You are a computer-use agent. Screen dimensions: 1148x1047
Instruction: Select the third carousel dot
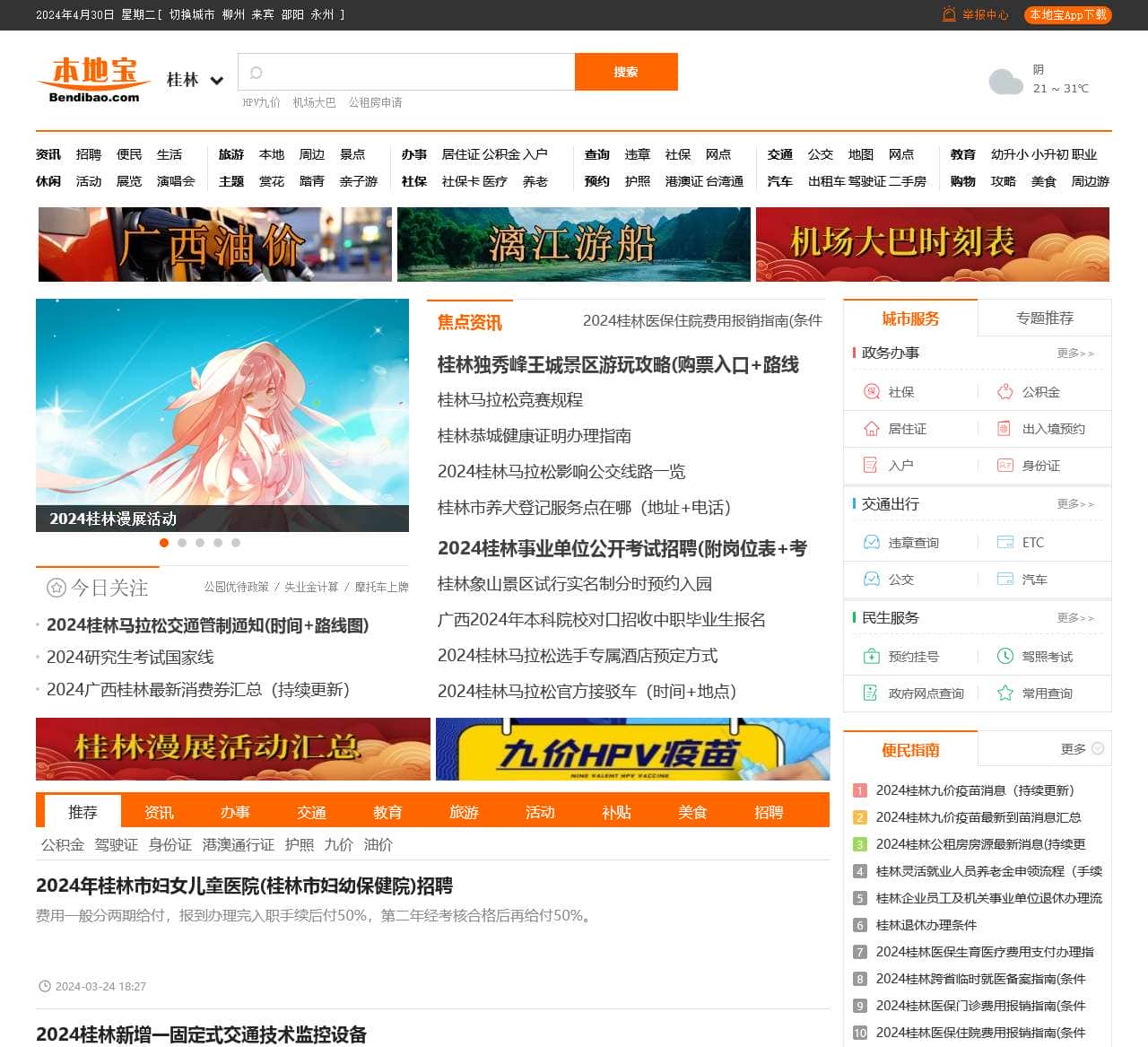pos(200,543)
